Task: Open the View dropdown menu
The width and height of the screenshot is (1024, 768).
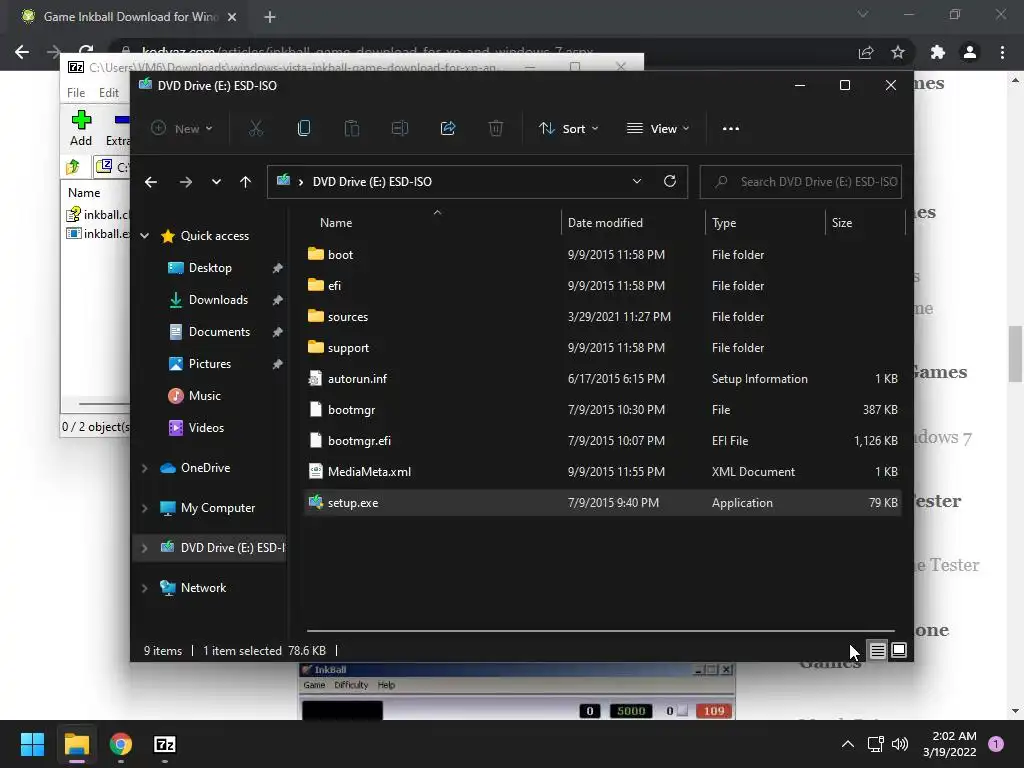Action: point(658,129)
